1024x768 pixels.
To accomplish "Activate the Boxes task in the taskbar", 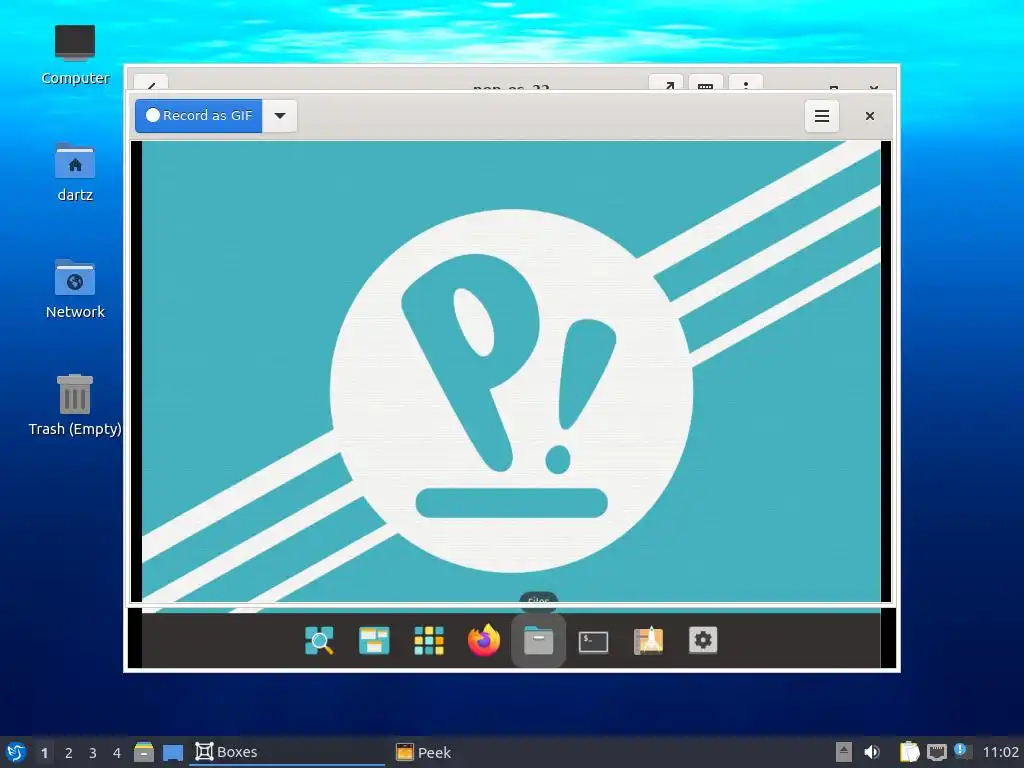I will click(x=287, y=752).
